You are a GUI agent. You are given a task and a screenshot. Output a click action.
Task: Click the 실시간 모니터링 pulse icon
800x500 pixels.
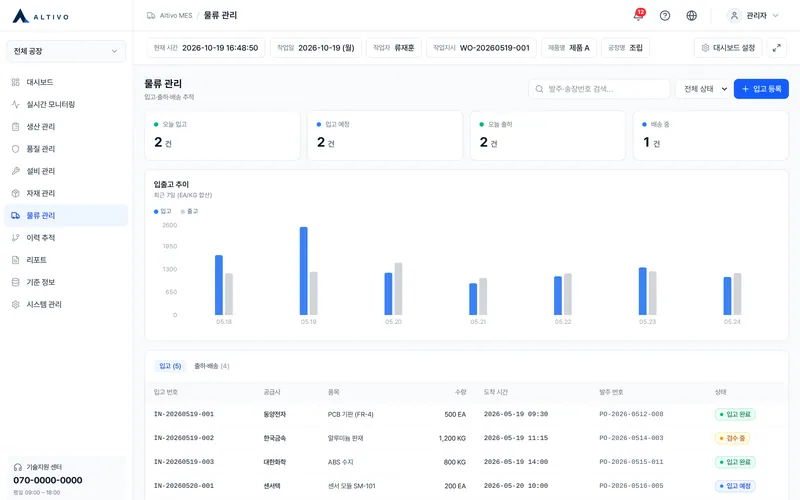[x=16, y=104]
